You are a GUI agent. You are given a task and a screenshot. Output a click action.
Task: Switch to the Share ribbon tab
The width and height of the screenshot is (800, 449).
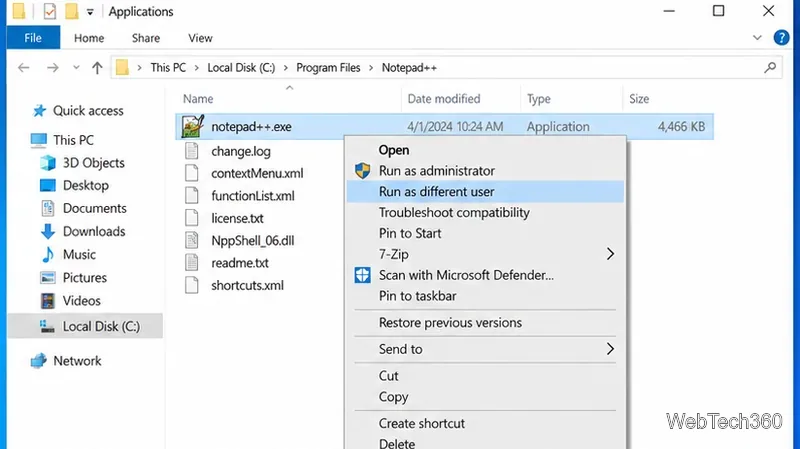tap(146, 38)
